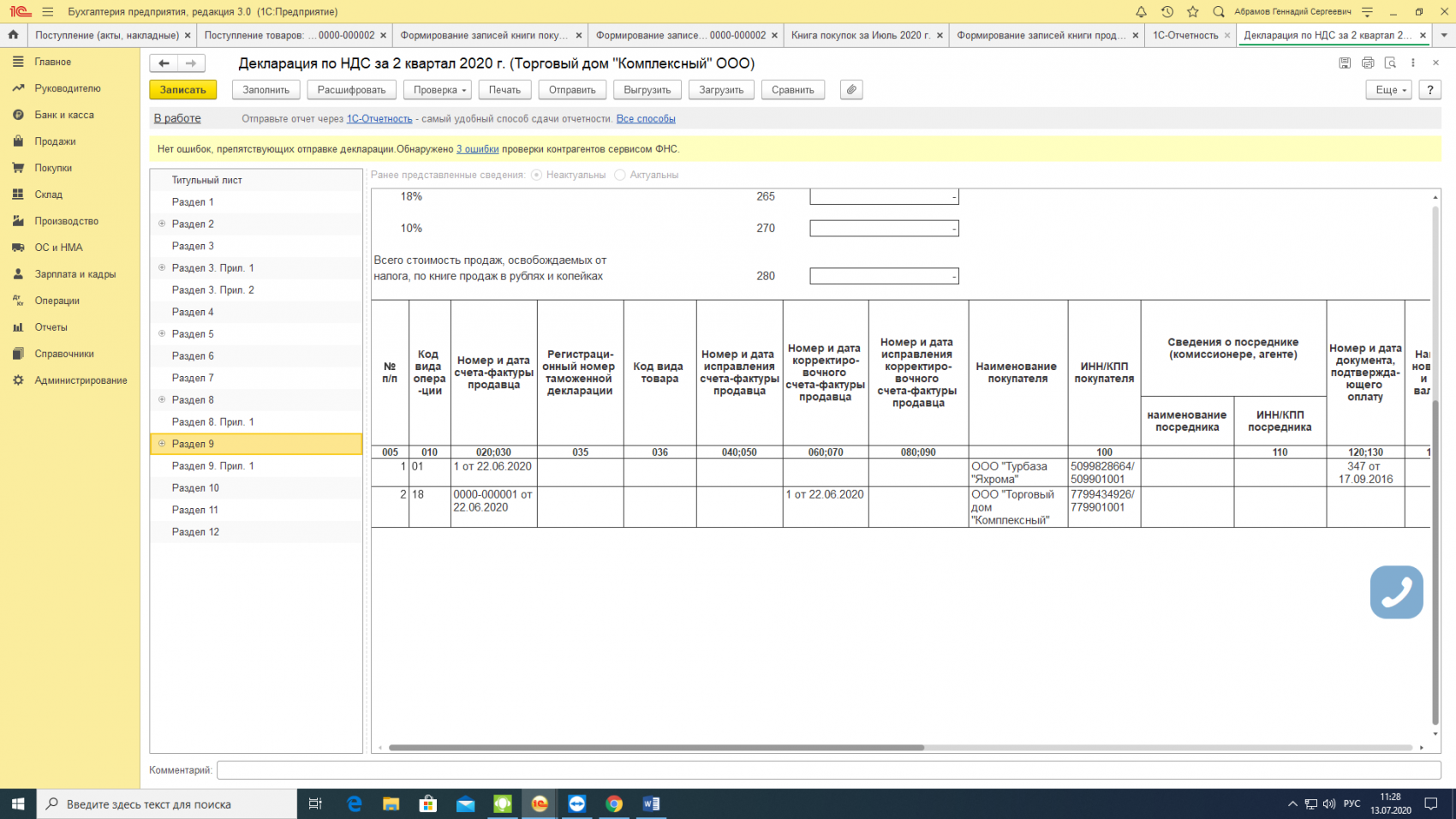The height and width of the screenshot is (819, 1456).
Task: Open the Покупки section
Action: click(53, 168)
